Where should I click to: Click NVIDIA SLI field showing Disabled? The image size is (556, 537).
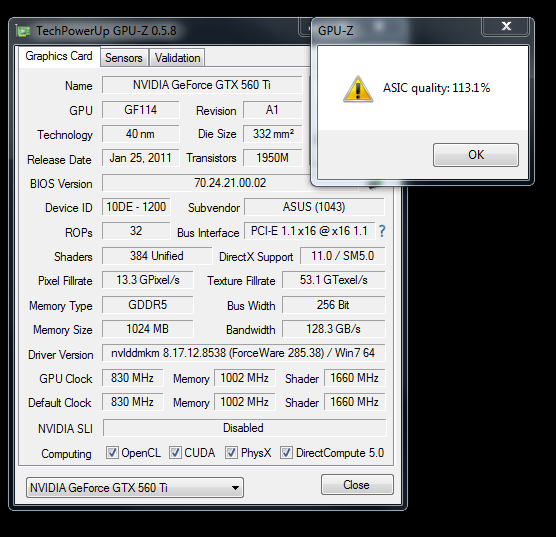pos(244,428)
